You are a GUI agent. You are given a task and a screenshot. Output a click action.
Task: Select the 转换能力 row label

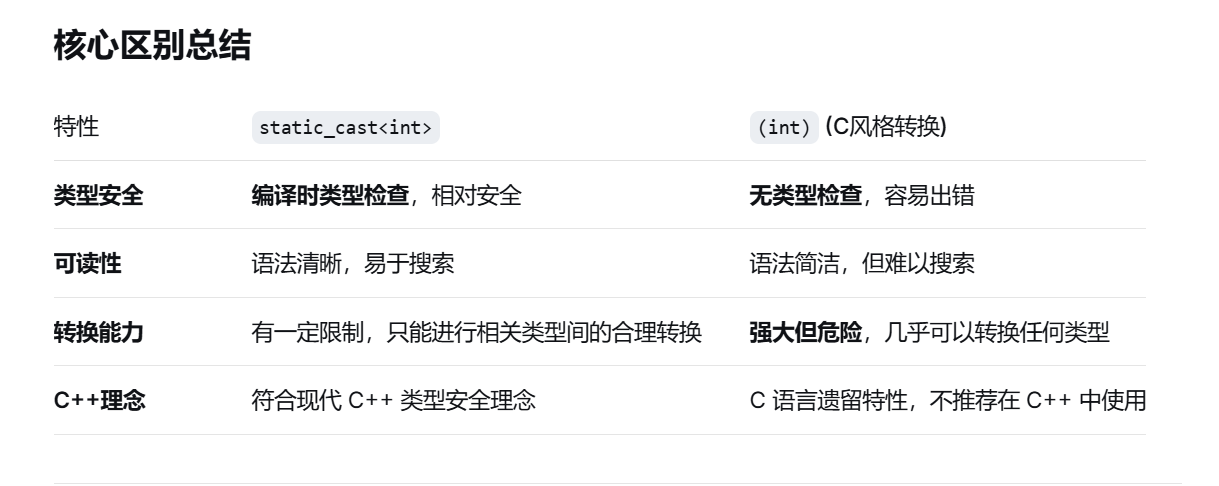click(x=98, y=333)
